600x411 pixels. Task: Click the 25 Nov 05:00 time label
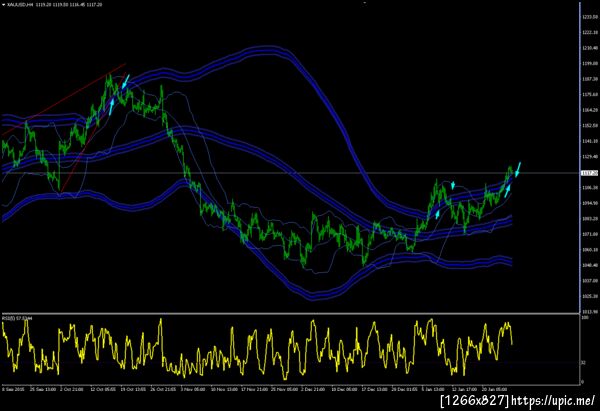(284, 389)
